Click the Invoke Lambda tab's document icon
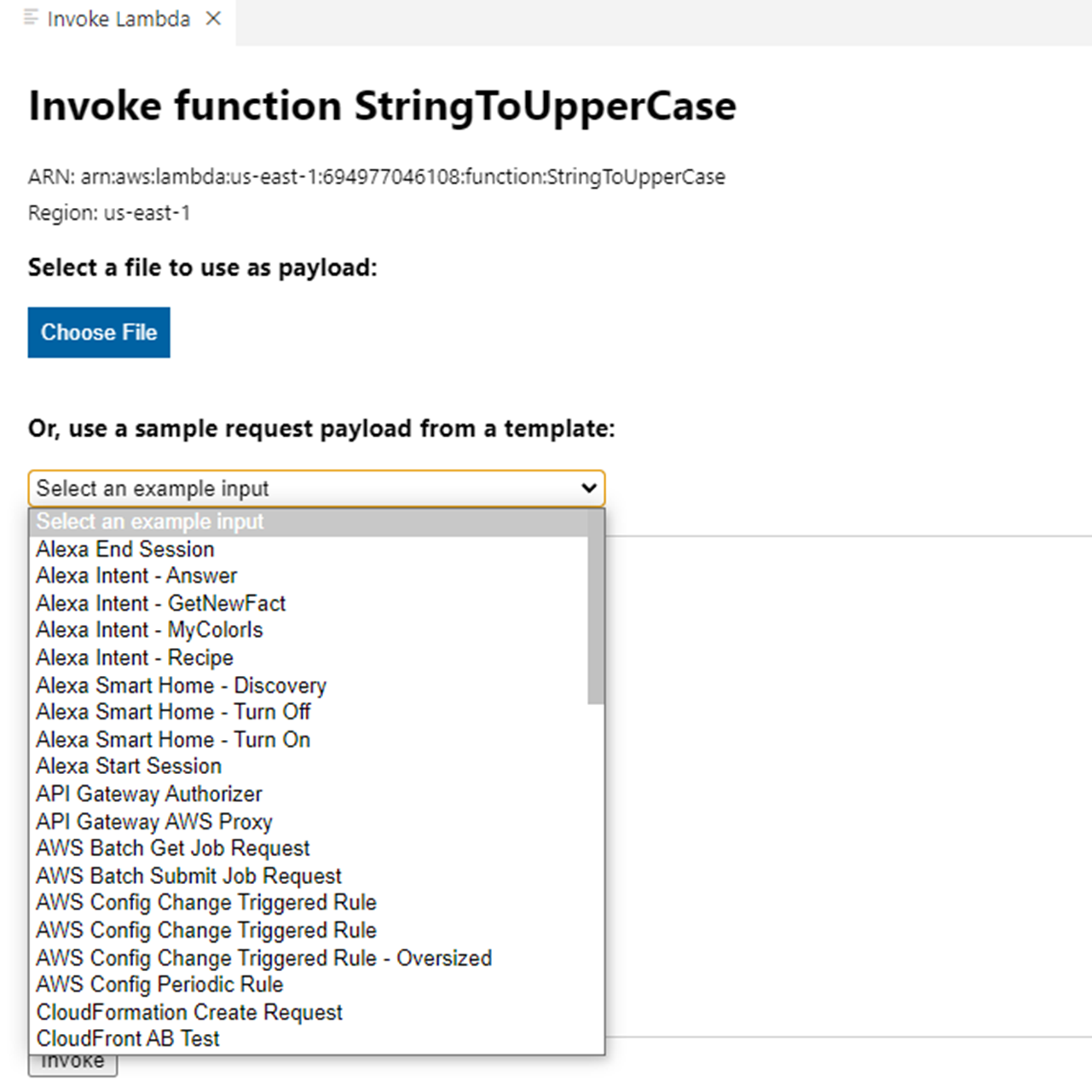The image size is (1092, 1092). click(31, 18)
